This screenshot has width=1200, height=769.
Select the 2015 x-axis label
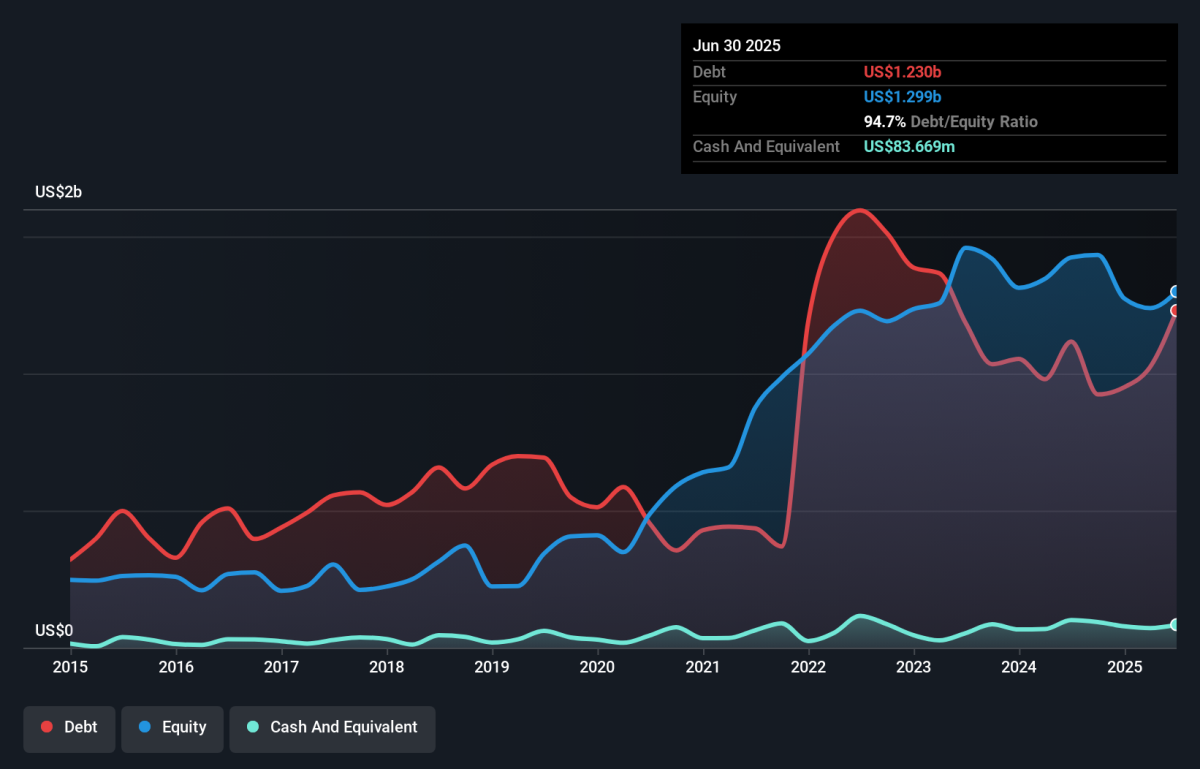coord(70,666)
